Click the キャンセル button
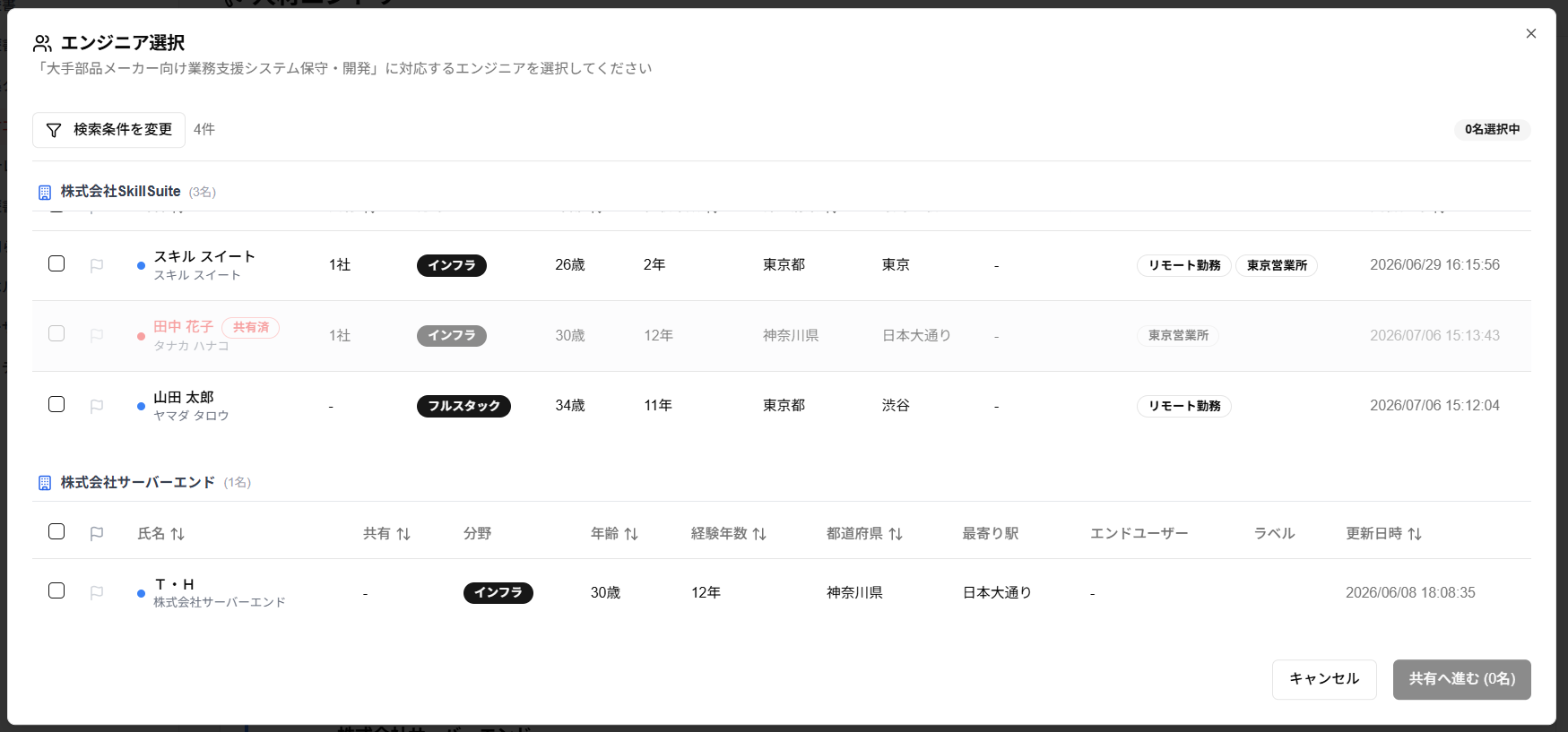This screenshot has height=732, width=1568. click(1324, 679)
